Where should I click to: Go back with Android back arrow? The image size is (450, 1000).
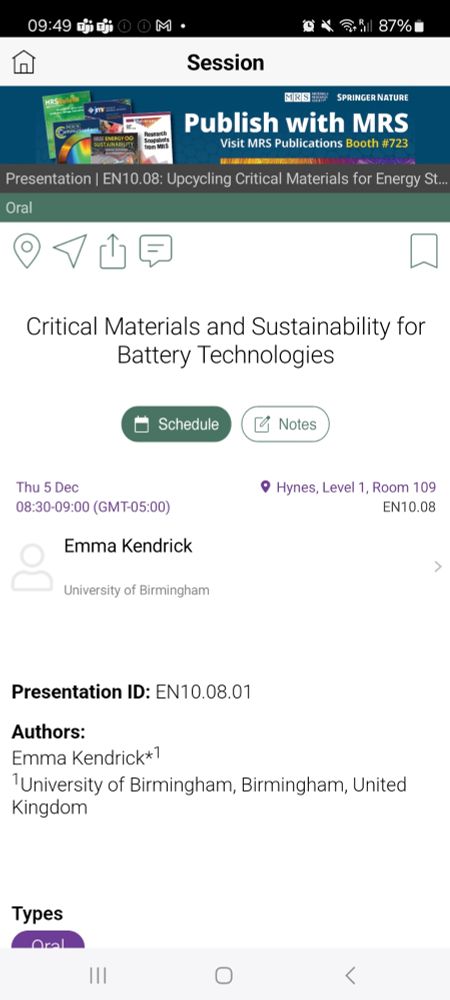tap(350, 975)
